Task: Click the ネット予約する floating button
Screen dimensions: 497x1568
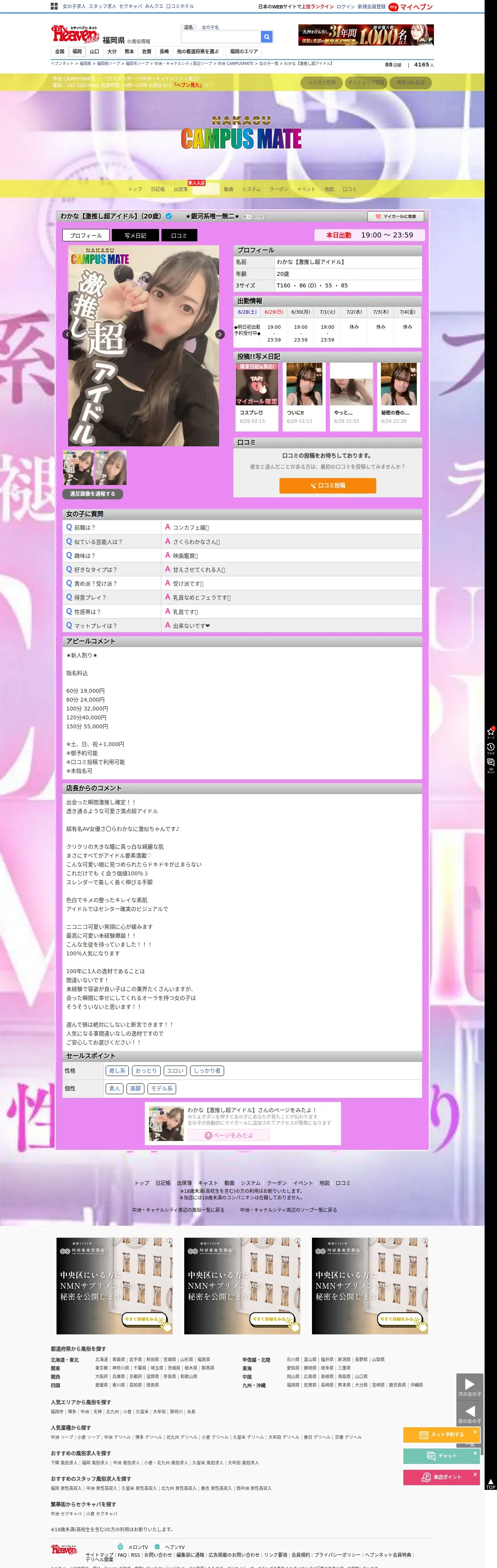Action: point(442,1435)
